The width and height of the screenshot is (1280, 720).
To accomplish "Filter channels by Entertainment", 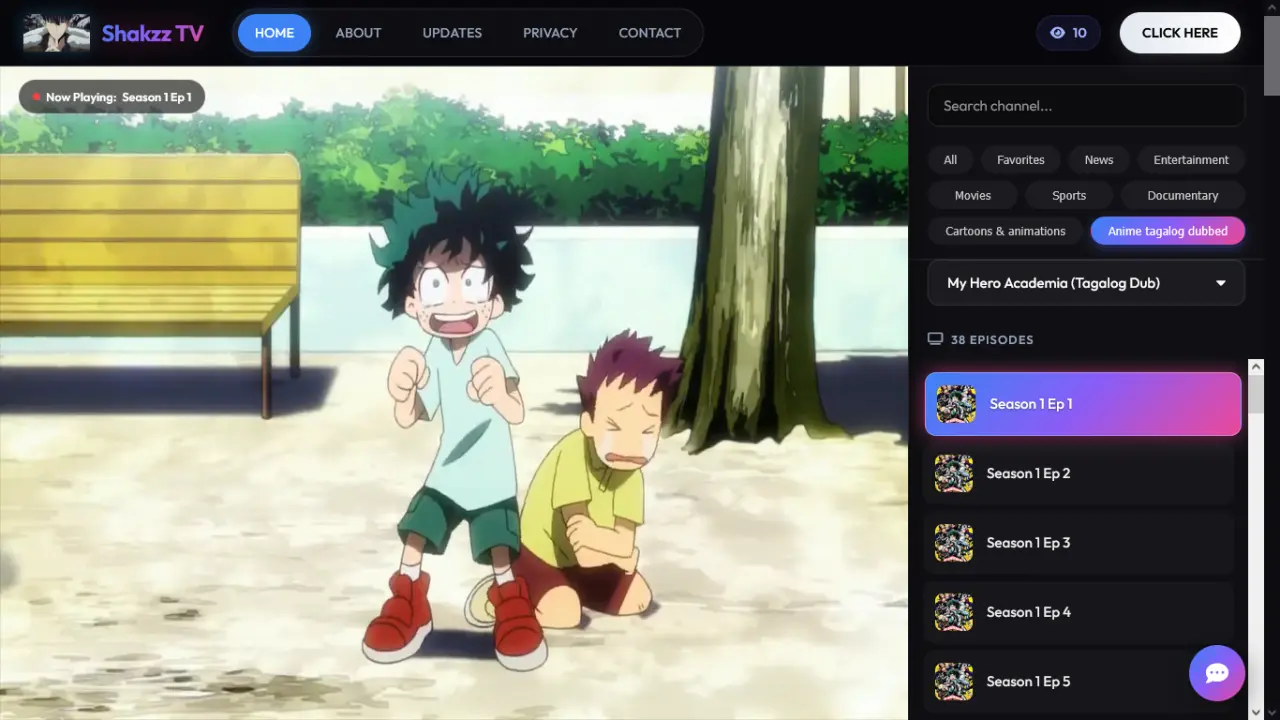I will [x=1191, y=160].
